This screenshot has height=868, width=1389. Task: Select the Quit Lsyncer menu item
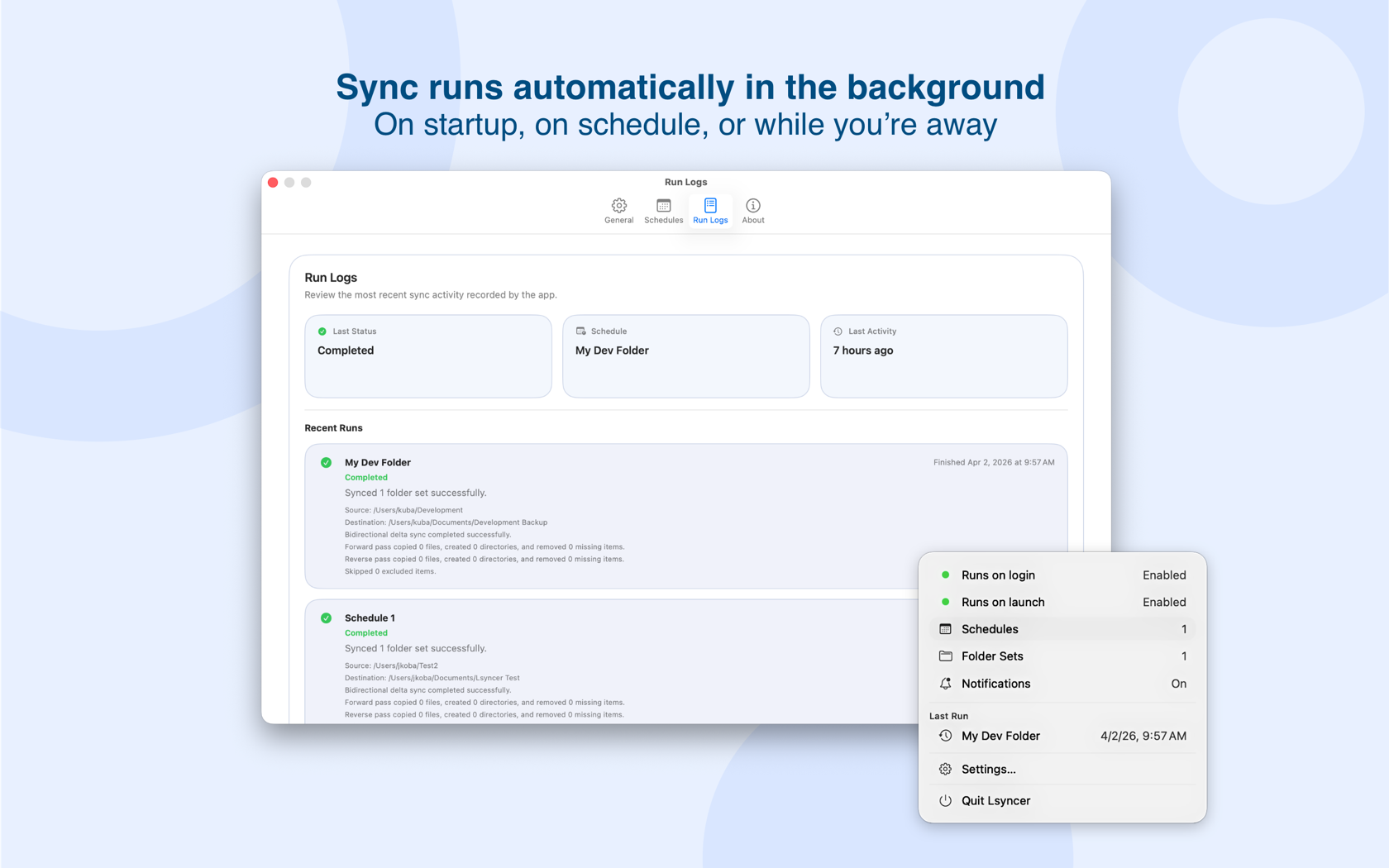(996, 801)
